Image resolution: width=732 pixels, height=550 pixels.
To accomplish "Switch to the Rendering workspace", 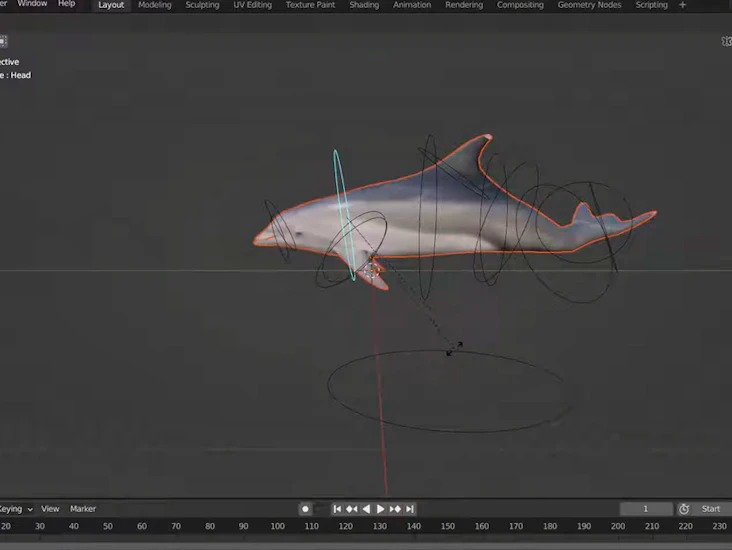I will coord(464,5).
